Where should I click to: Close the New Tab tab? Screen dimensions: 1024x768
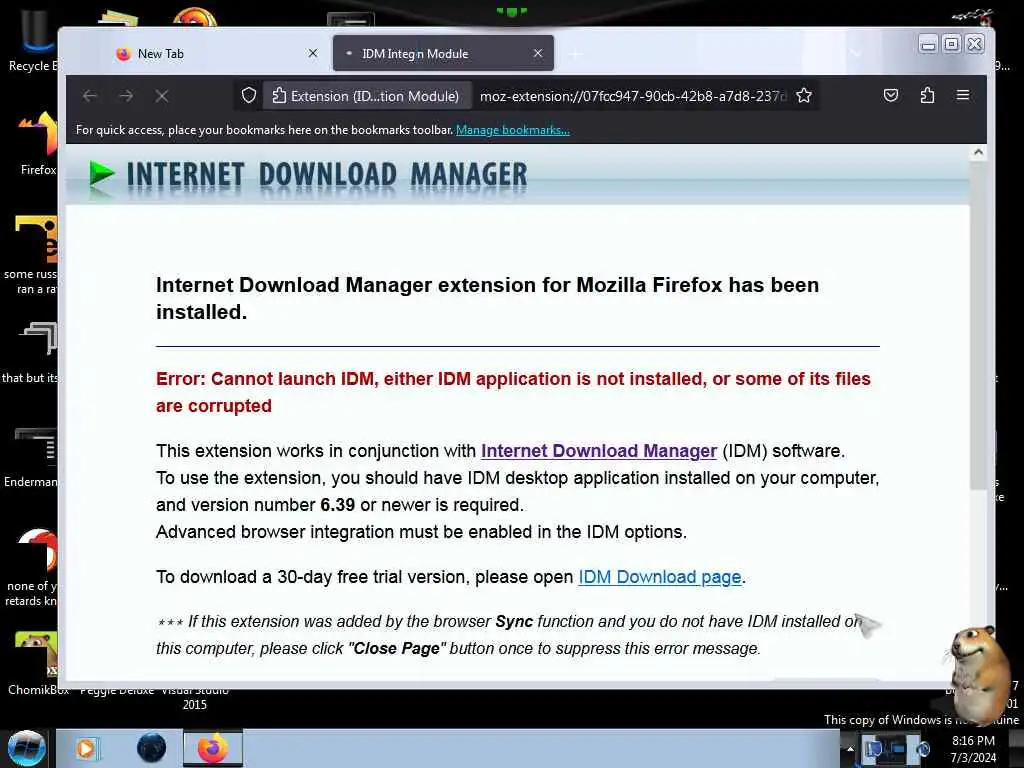pos(313,54)
